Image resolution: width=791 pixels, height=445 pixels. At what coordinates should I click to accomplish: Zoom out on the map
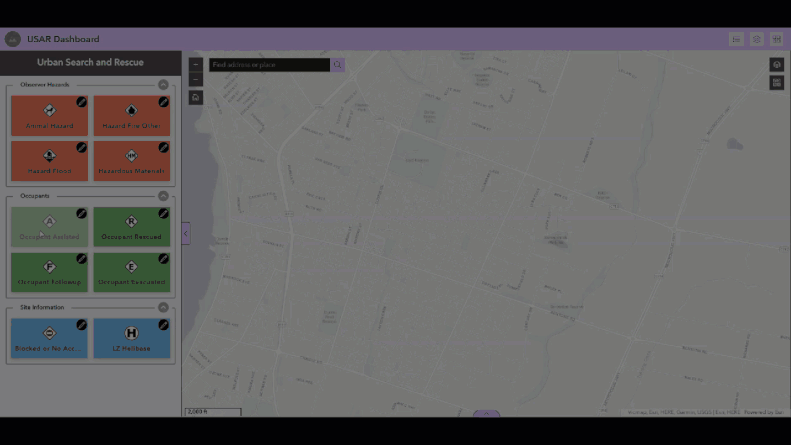196,79
